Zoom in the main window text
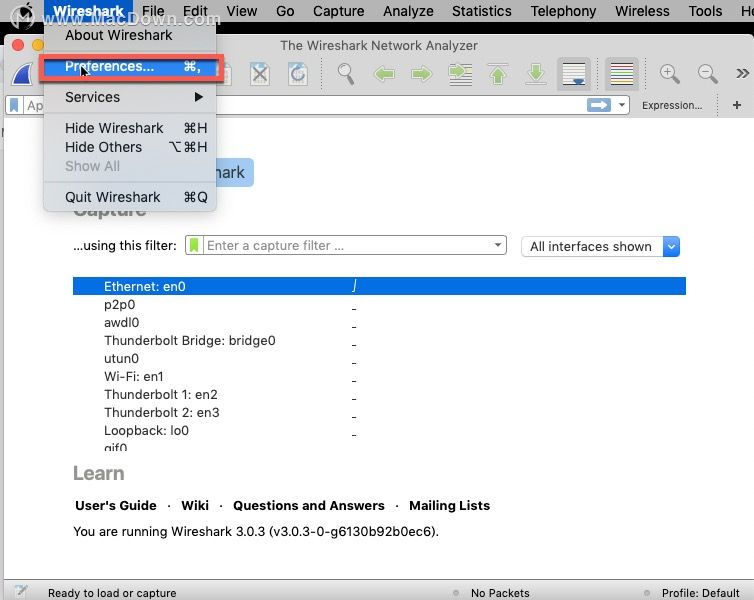This screenshot has height=600, width=754. (x=669, y=74)
